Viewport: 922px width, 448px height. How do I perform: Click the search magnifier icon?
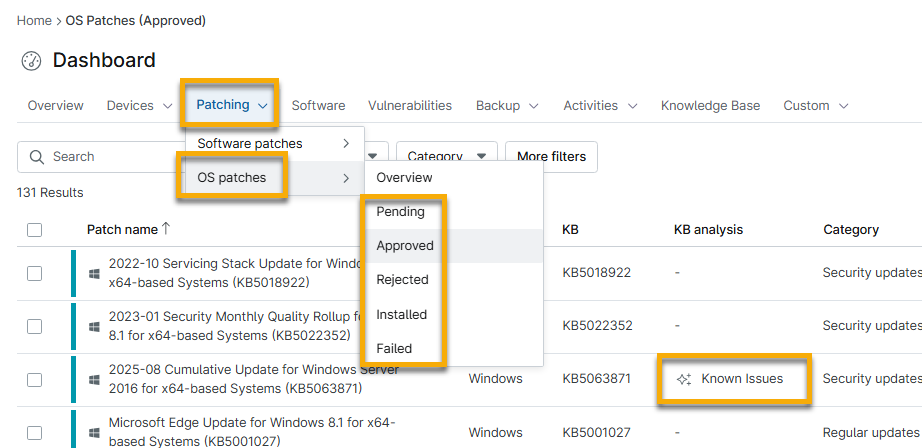pyautogui.click(x=36, y=157)
